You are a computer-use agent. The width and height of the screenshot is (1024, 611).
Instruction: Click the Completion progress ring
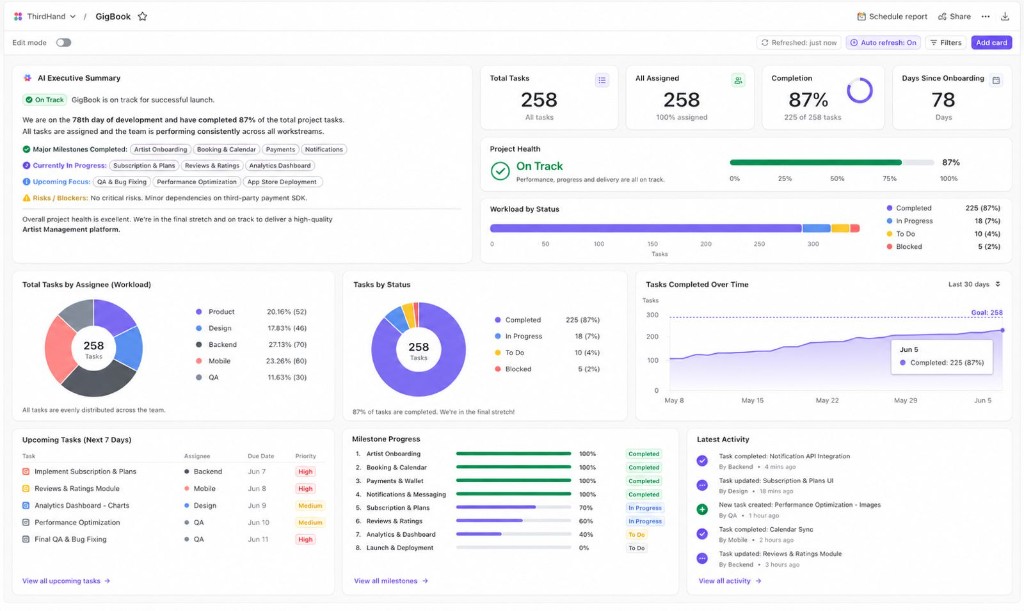pos(859,91)
